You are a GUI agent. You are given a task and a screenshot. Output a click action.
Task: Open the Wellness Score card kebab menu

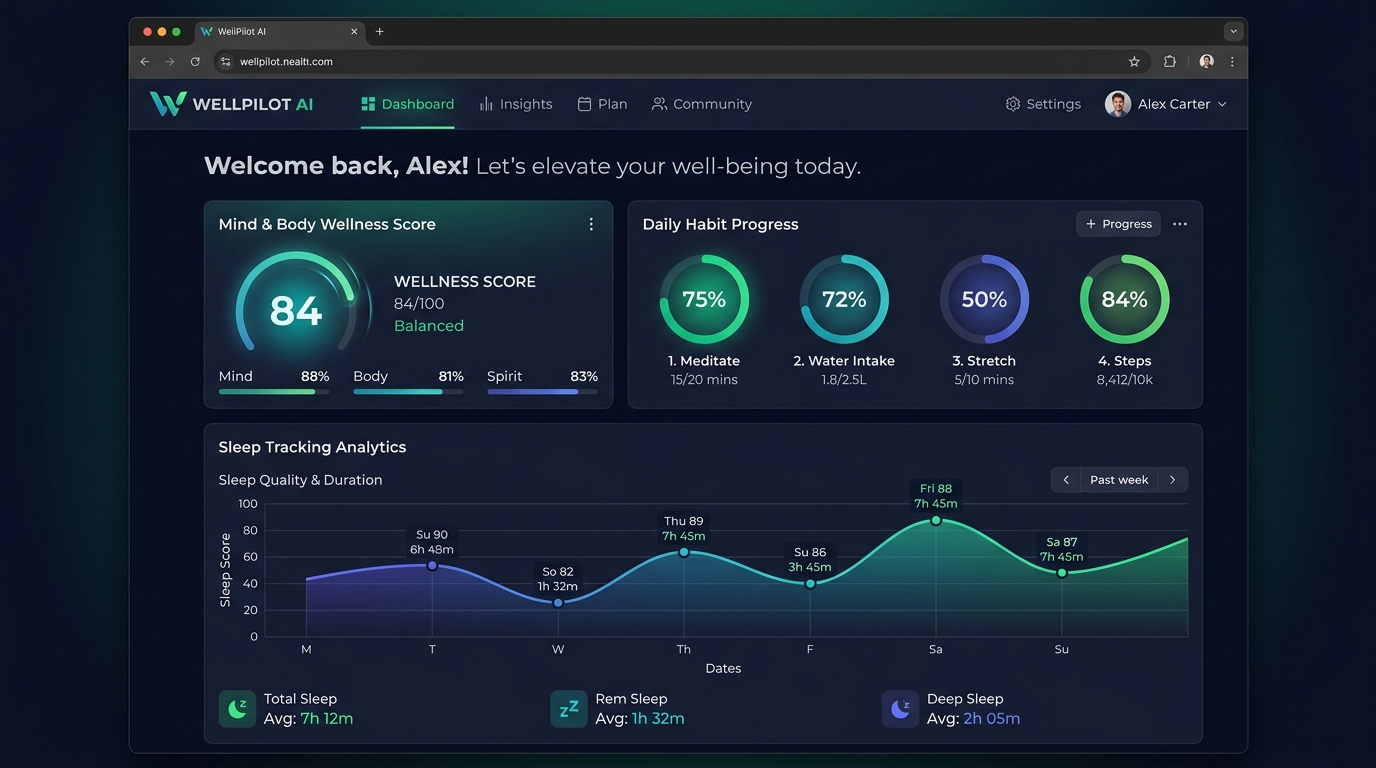(x=591, y=224)
